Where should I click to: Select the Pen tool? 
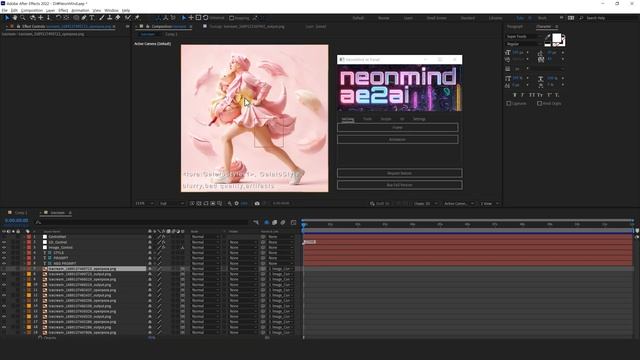[x=84, y=18]
